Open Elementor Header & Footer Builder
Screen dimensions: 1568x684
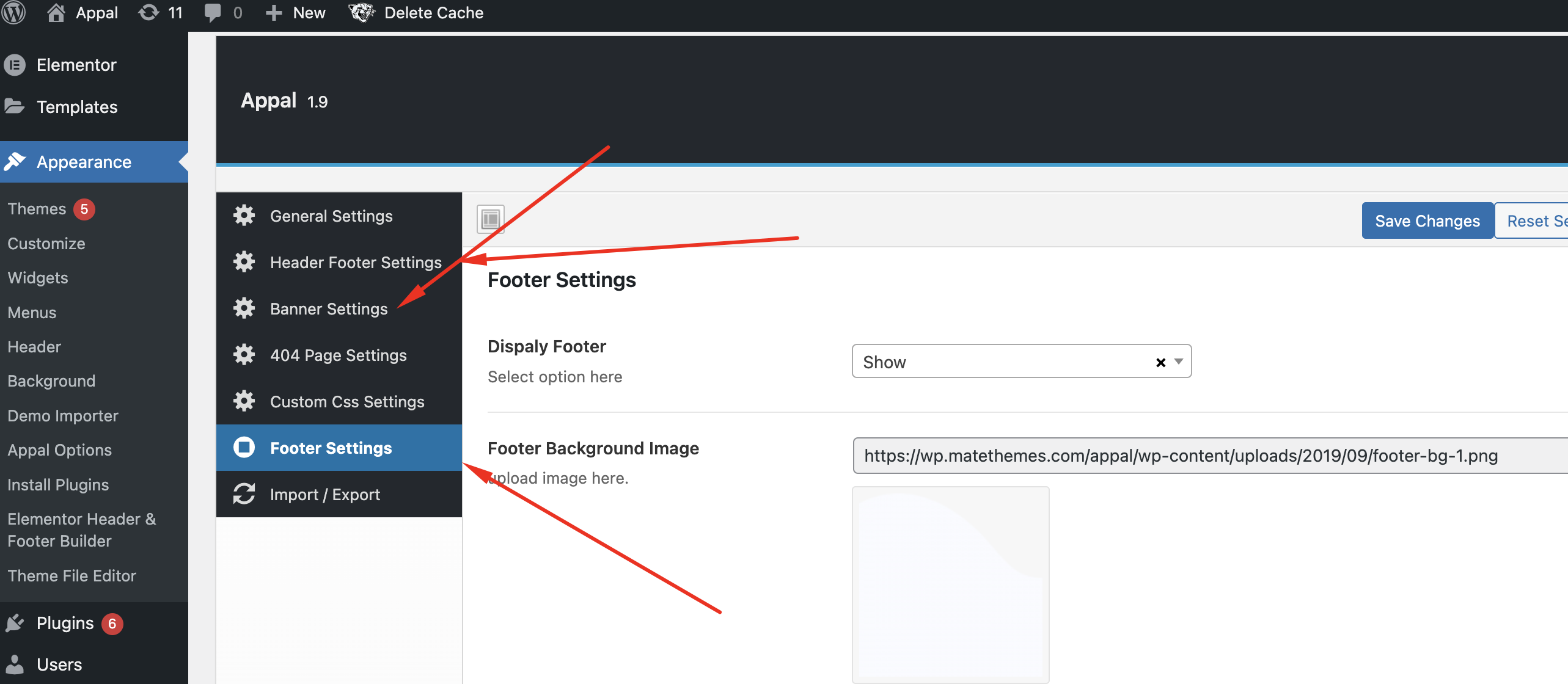[x=82, y=529]
